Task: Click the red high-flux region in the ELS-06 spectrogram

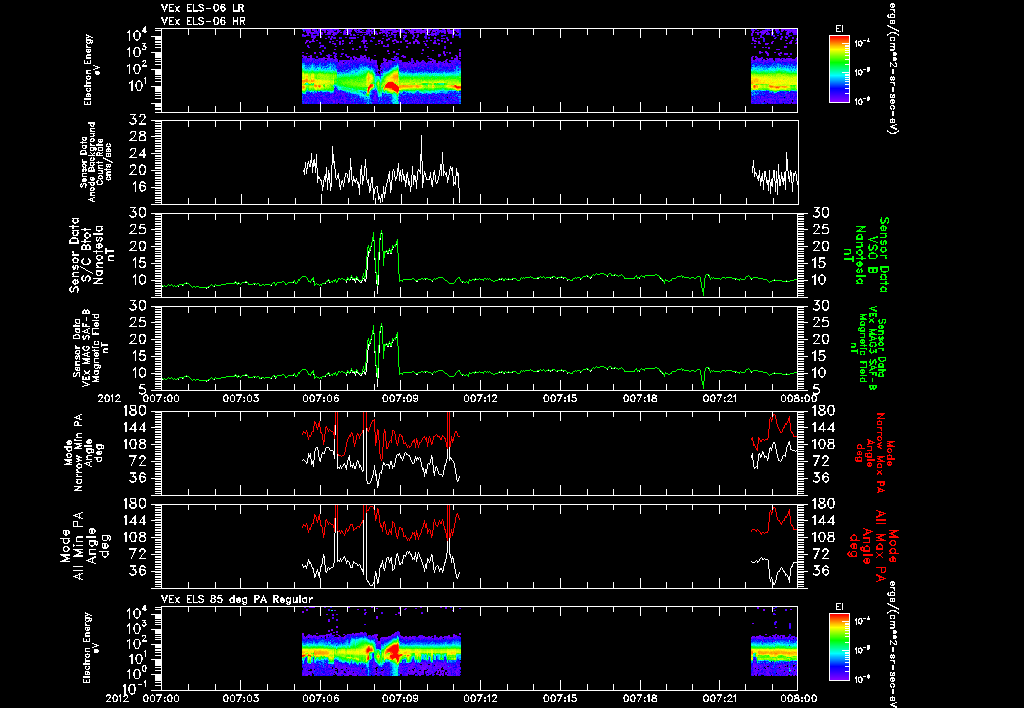Action: 392,87
